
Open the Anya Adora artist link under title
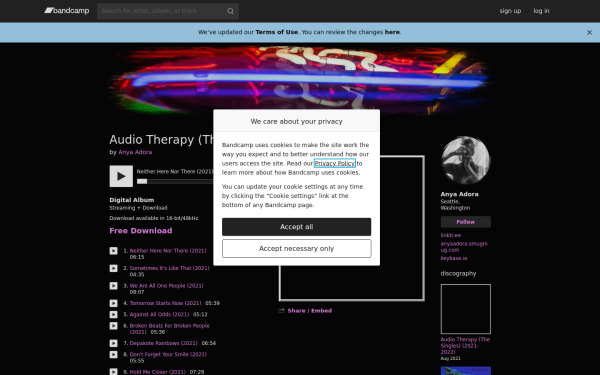(x=135, y=152)
